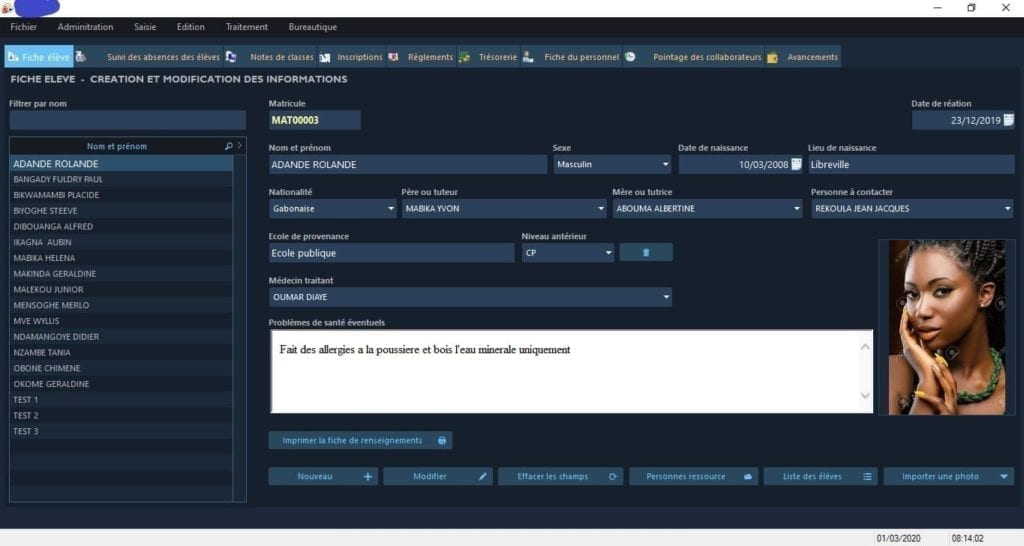
Task: Open the Nationalité dropdown
Action: tap(390, 209)
